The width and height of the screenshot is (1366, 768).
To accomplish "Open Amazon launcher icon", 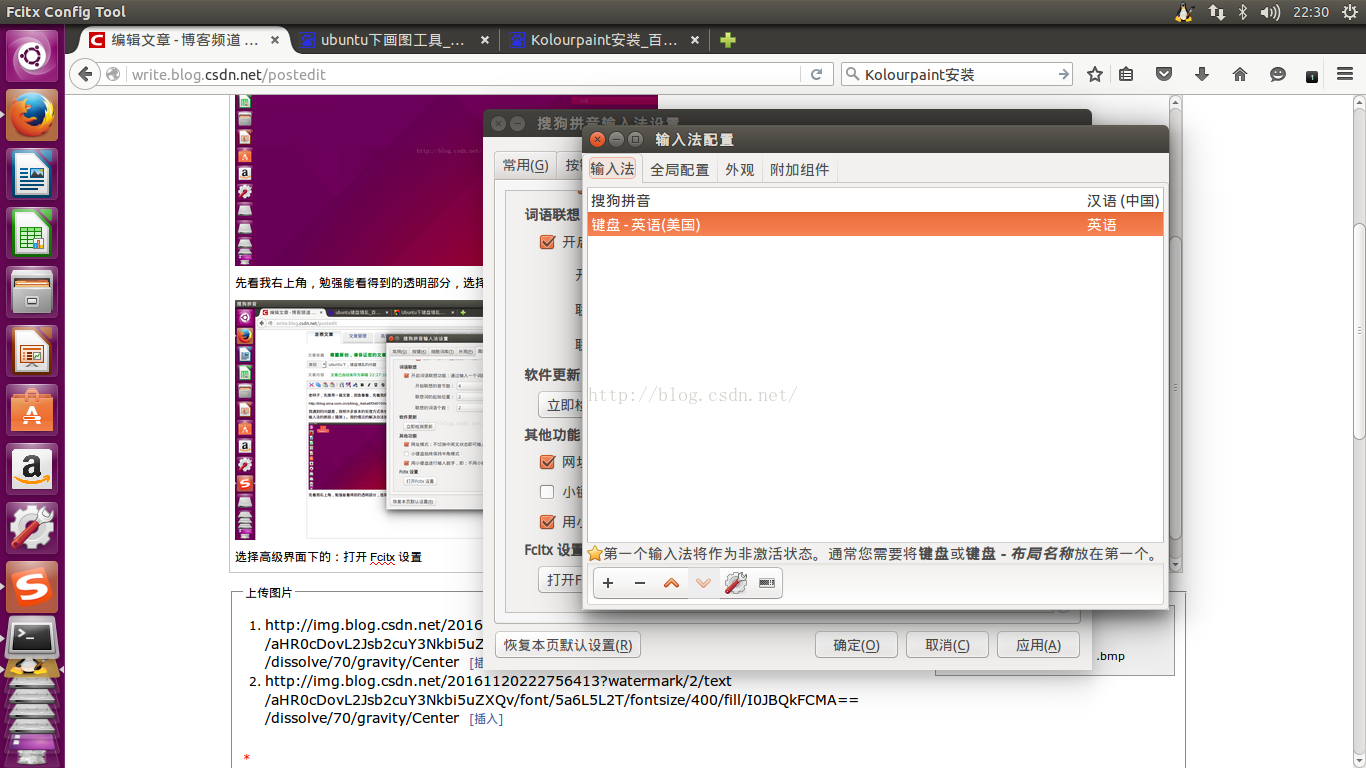I will [x=33, y=469].
